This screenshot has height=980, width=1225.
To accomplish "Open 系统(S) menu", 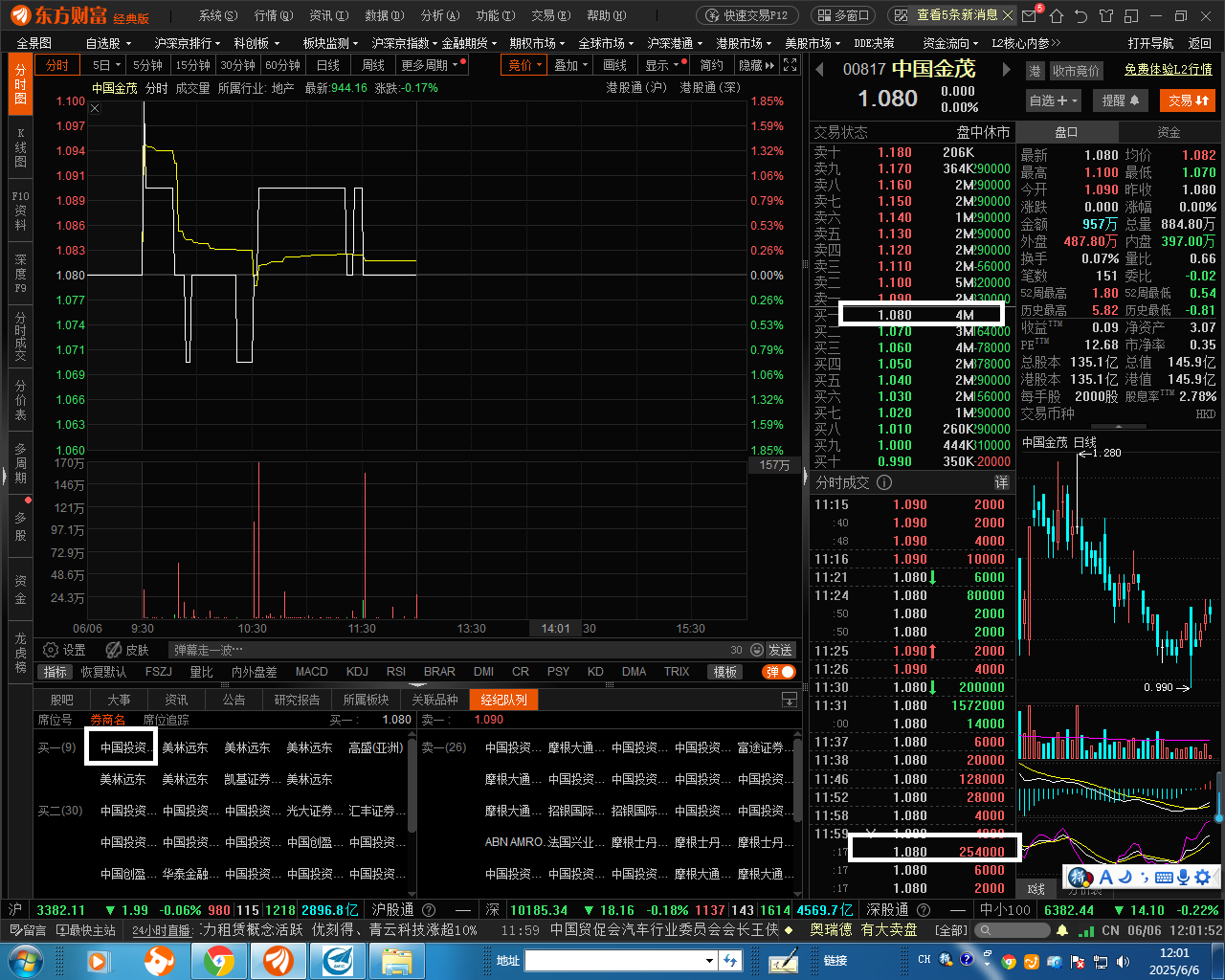I will pos(217,15).
